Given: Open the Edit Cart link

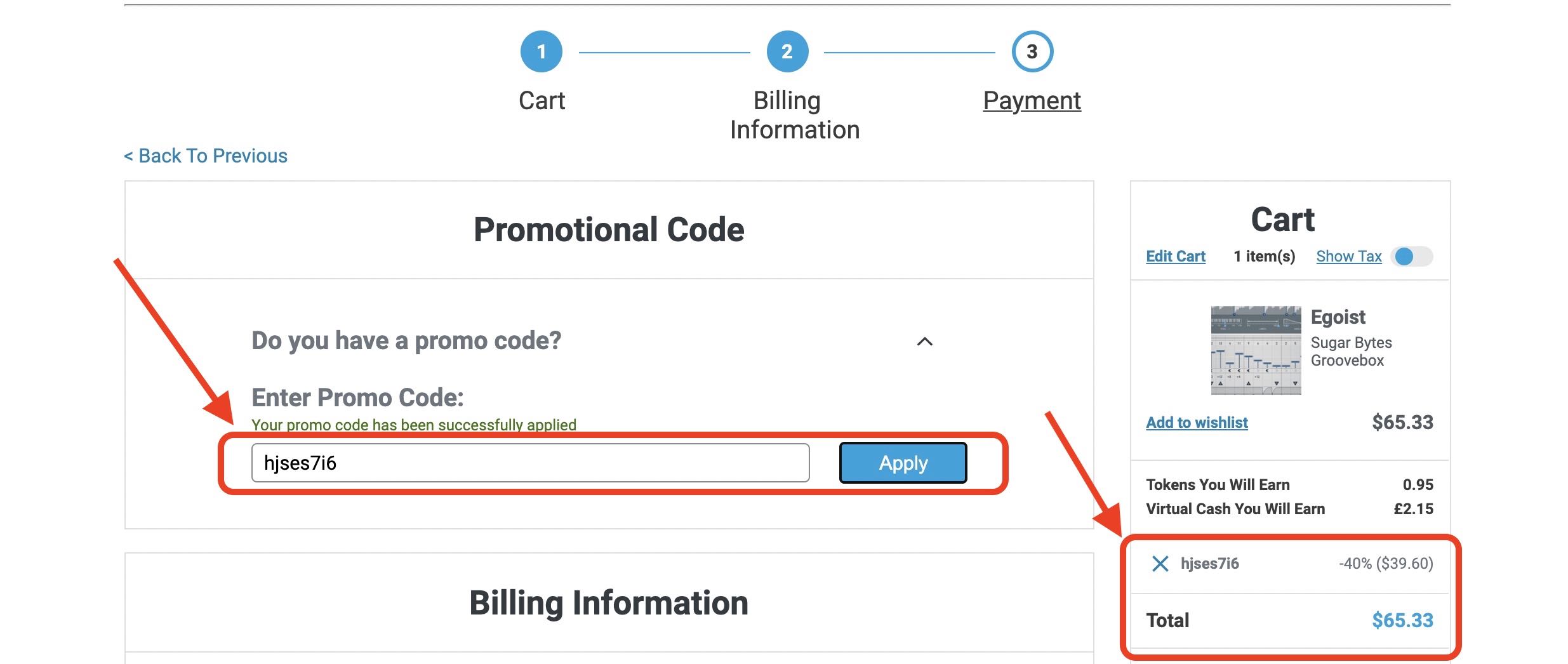Looking at the screenshot, I should [1175, 256].
